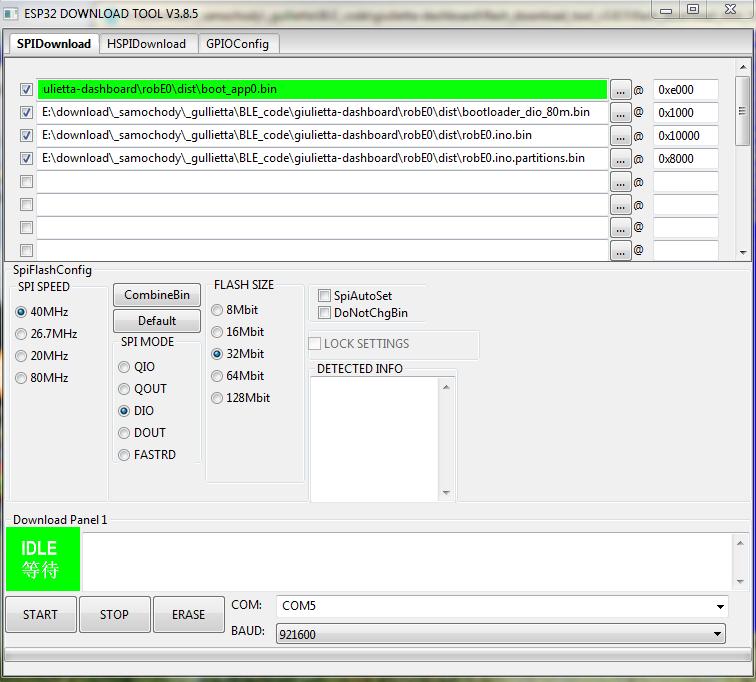Image resolution: width=756 pixels, height=682 pixels.
Task: Click the robE0.ino.partitions.bin path field
Action: tap(323, 158)
